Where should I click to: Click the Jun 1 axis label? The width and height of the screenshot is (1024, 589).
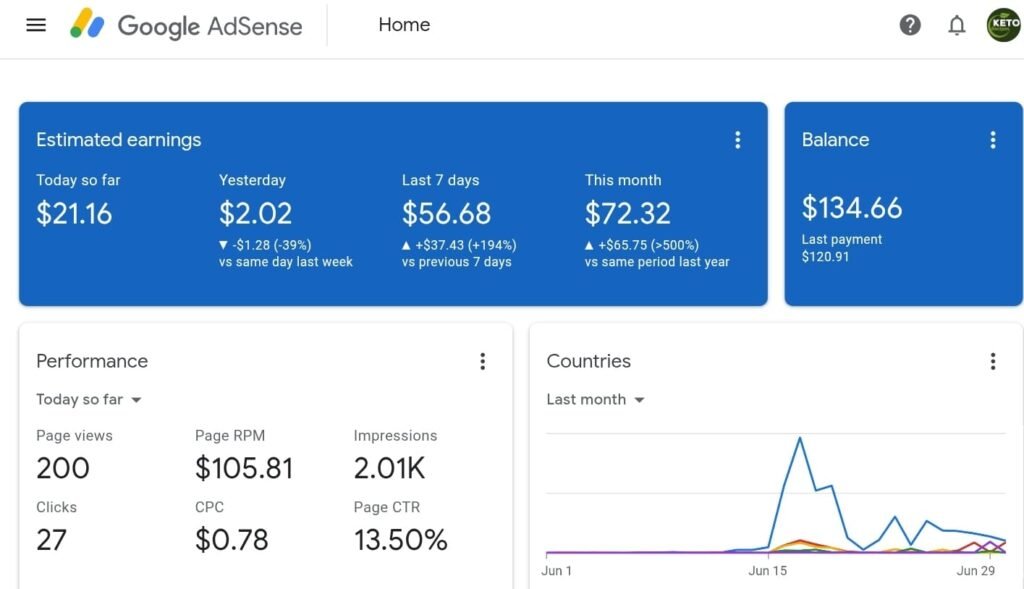tap(556, 571)
